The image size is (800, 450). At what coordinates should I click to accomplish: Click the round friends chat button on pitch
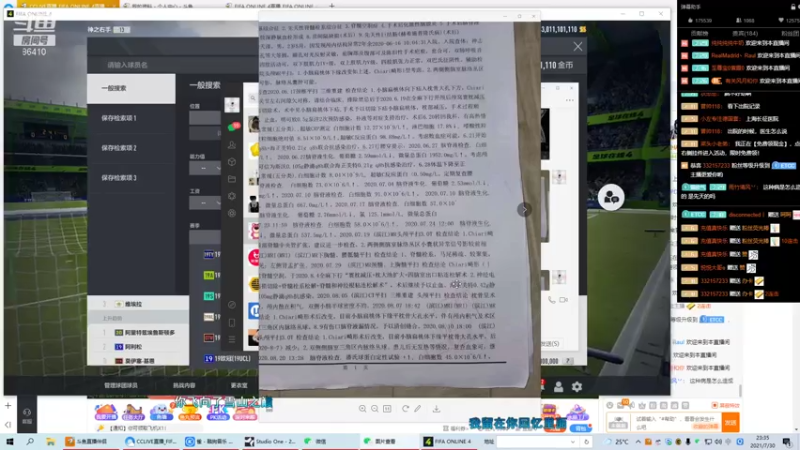pos(611,198)
